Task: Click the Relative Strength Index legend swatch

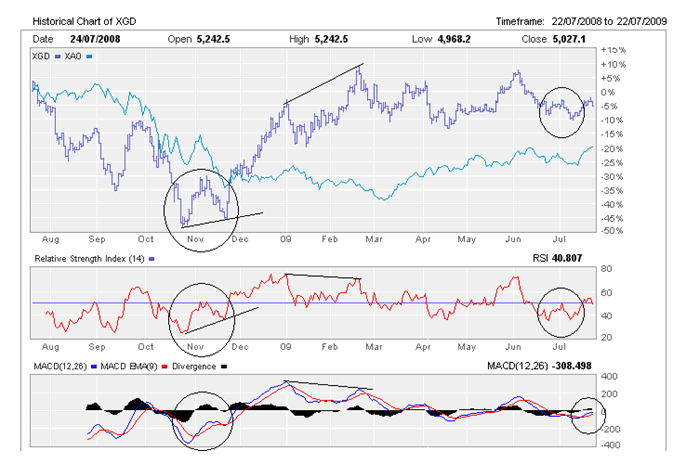Action: click(x=151, y=258)
